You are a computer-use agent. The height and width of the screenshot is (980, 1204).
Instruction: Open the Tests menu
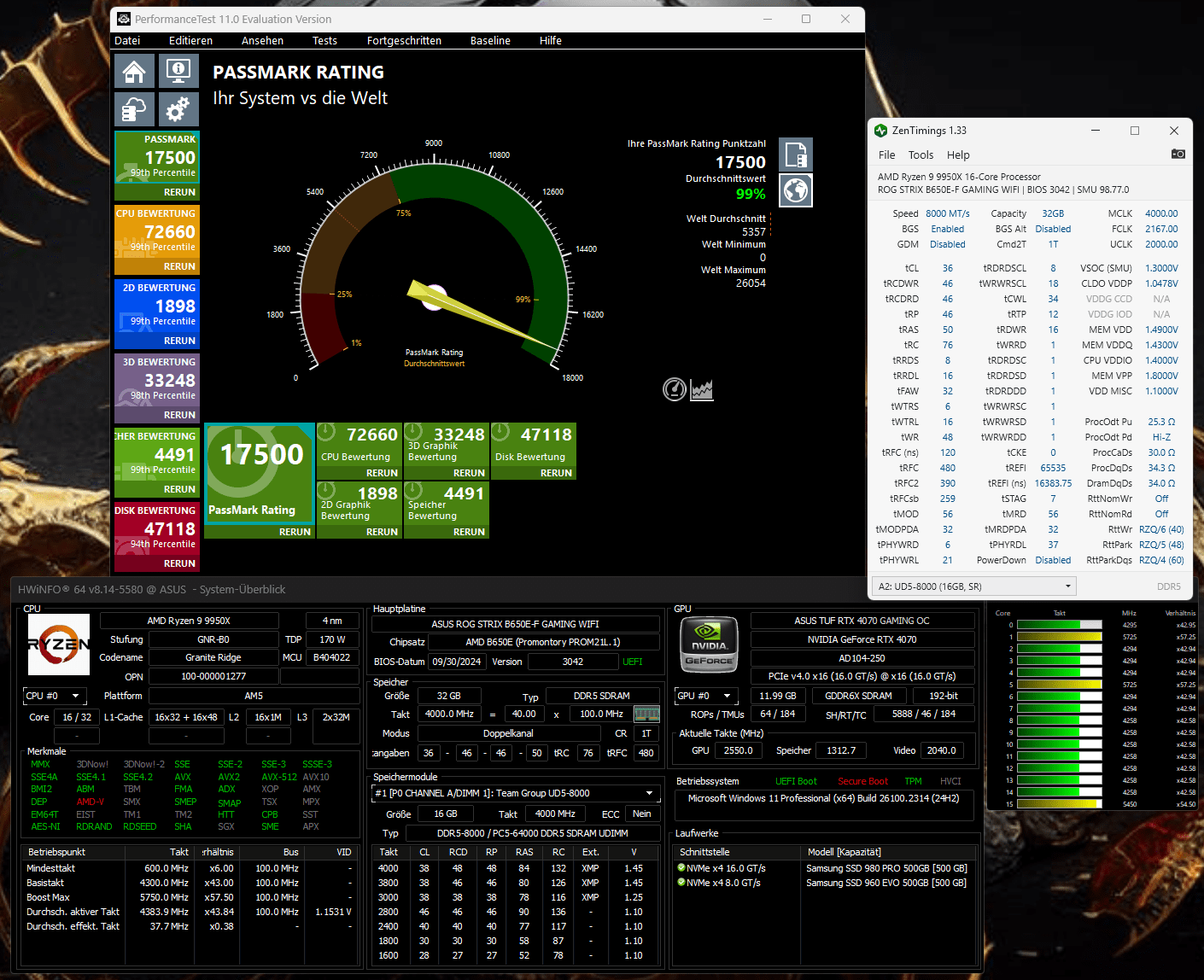pos(324,40)
